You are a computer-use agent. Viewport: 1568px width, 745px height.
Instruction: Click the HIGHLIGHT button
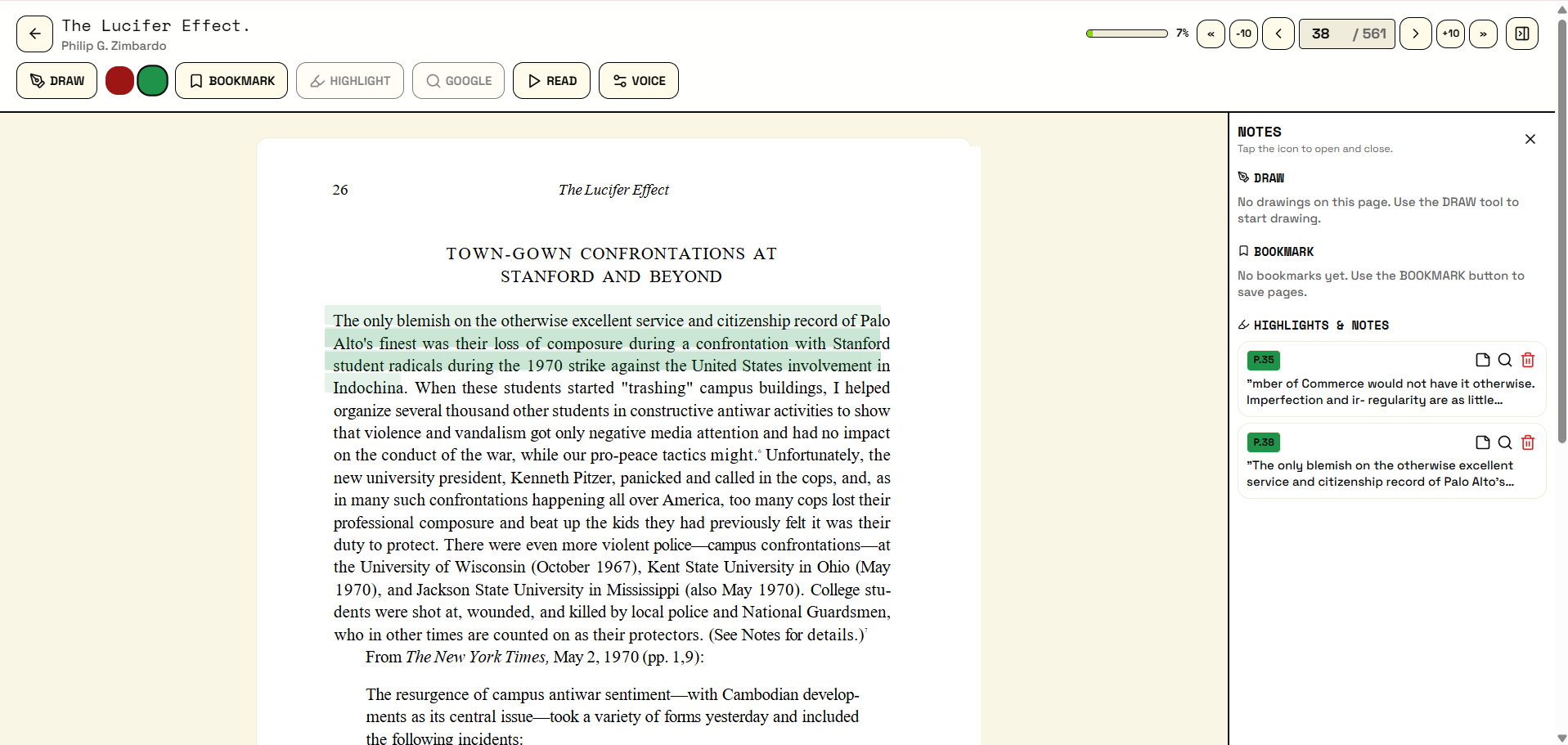point(350,81)
